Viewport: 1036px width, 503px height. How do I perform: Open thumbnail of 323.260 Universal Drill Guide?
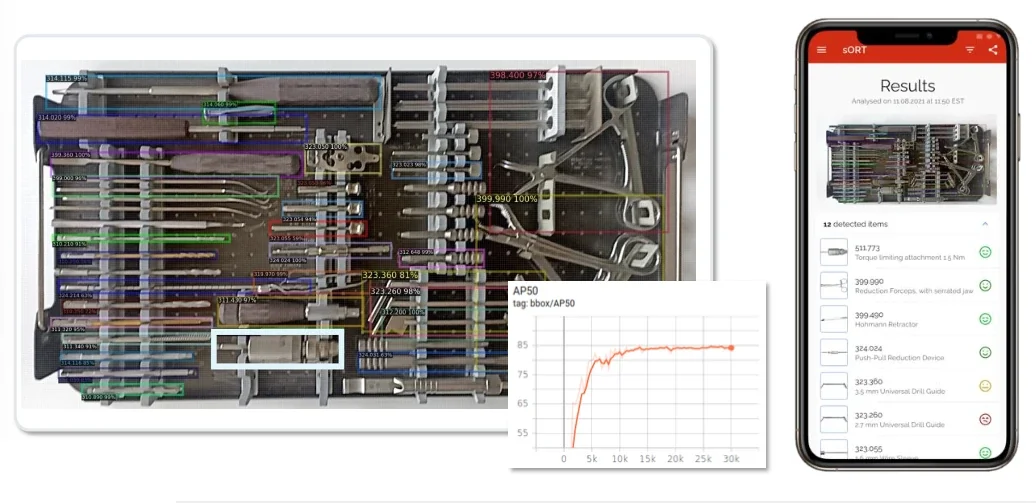[834, 419]
